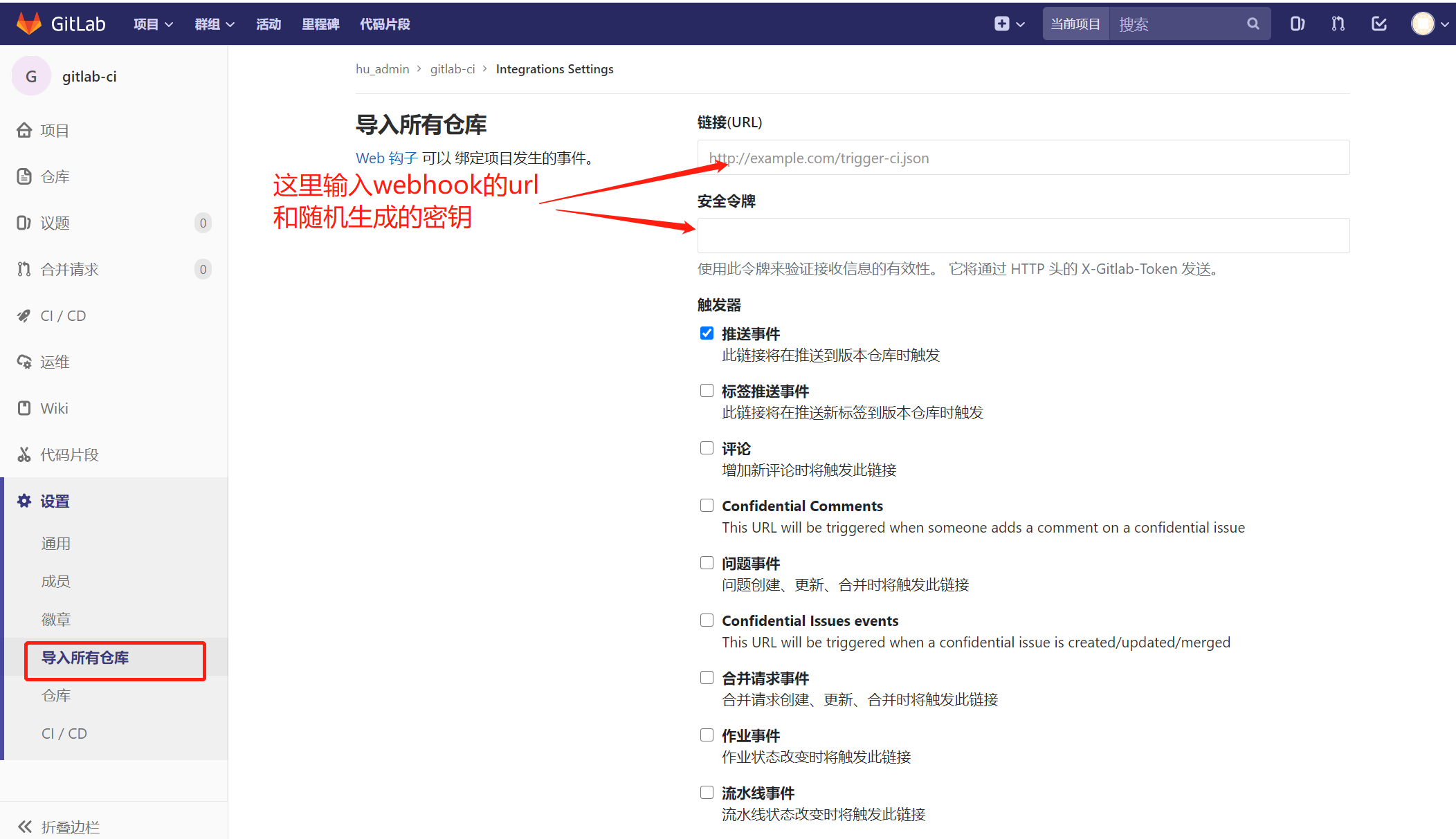Click the GitLab fox logo
The height and width of the screenshot is (839, 1456).
(x=29, y=24)
